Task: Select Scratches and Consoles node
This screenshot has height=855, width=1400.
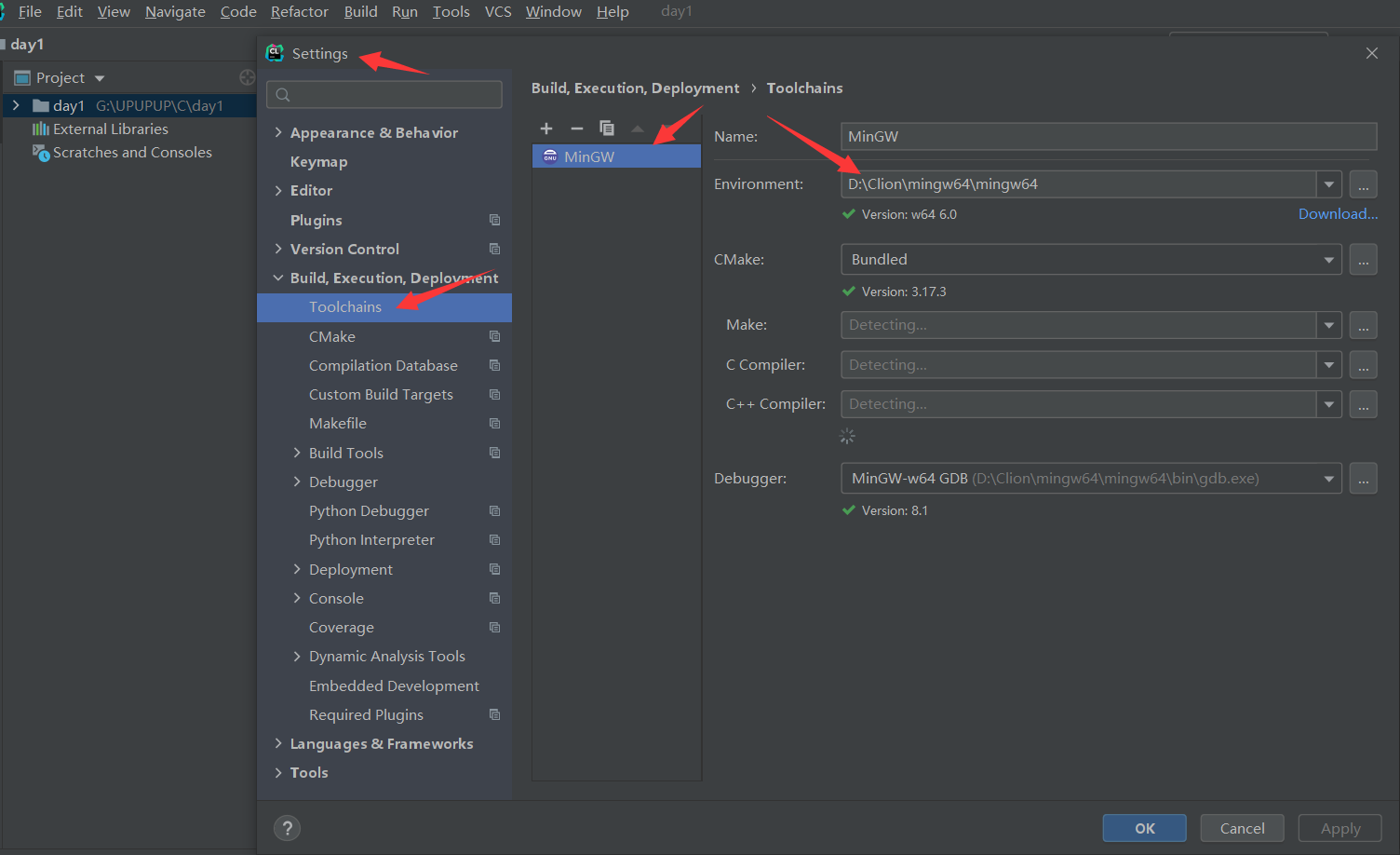Action: coord(132,152)
